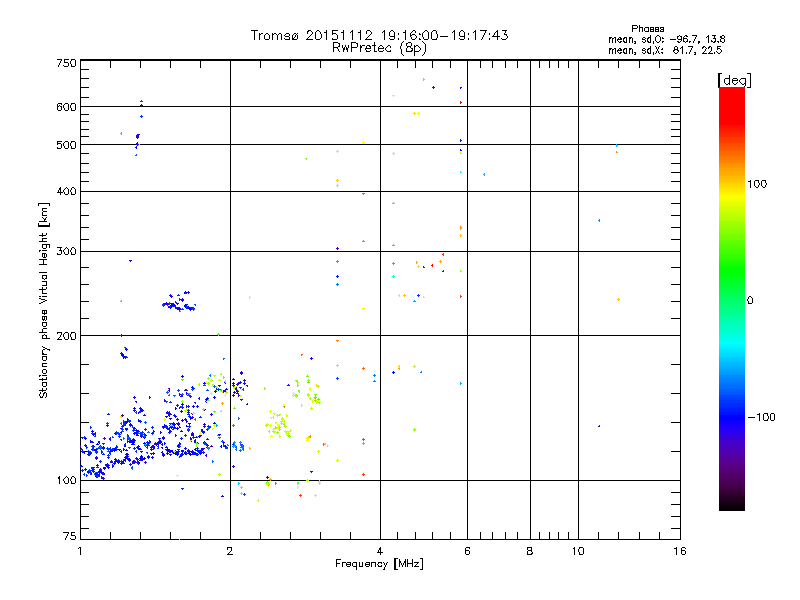Select the 'RwPretec (8p)' subtitle

coord(379,48)
